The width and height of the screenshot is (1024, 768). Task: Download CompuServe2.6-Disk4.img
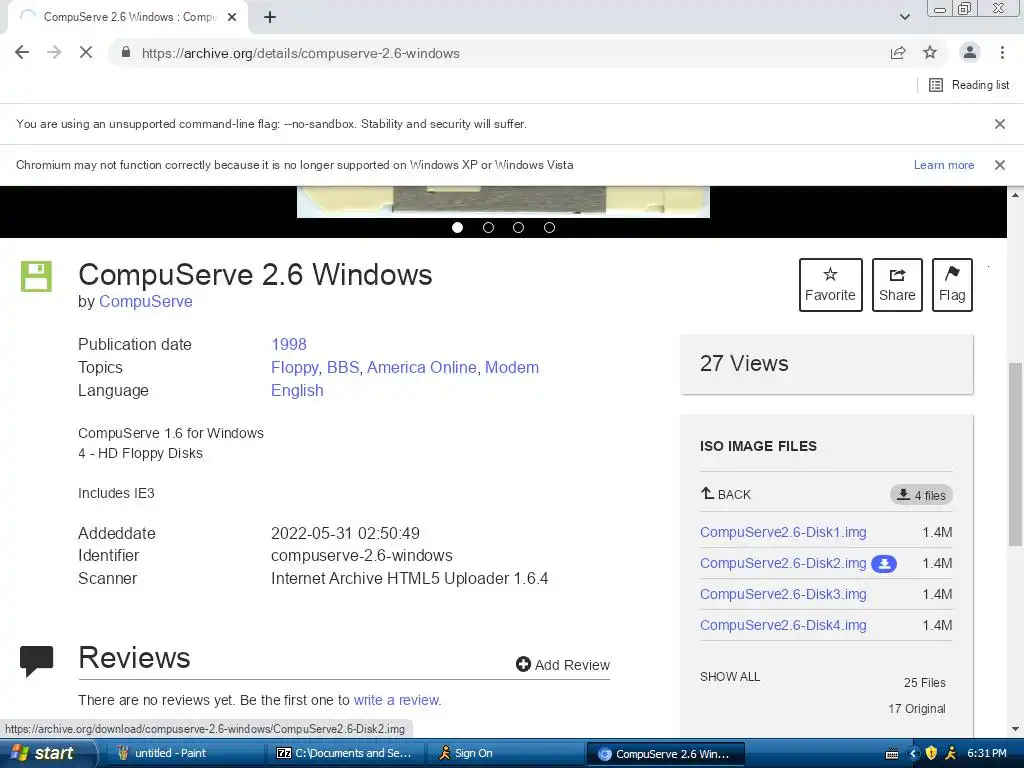[783, 625]
